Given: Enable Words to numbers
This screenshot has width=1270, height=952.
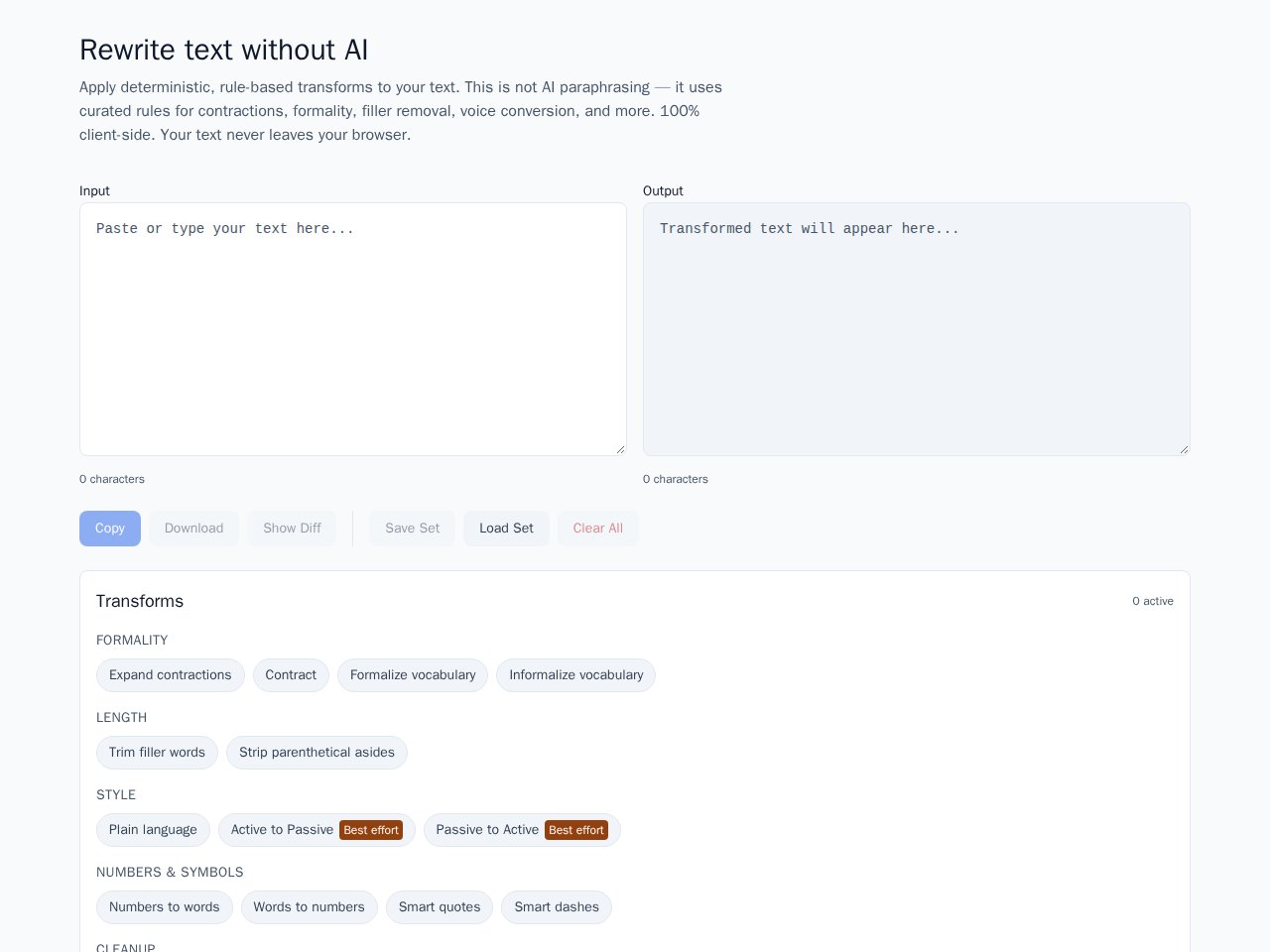Looking at the screenshot, I should click(310, 907).
